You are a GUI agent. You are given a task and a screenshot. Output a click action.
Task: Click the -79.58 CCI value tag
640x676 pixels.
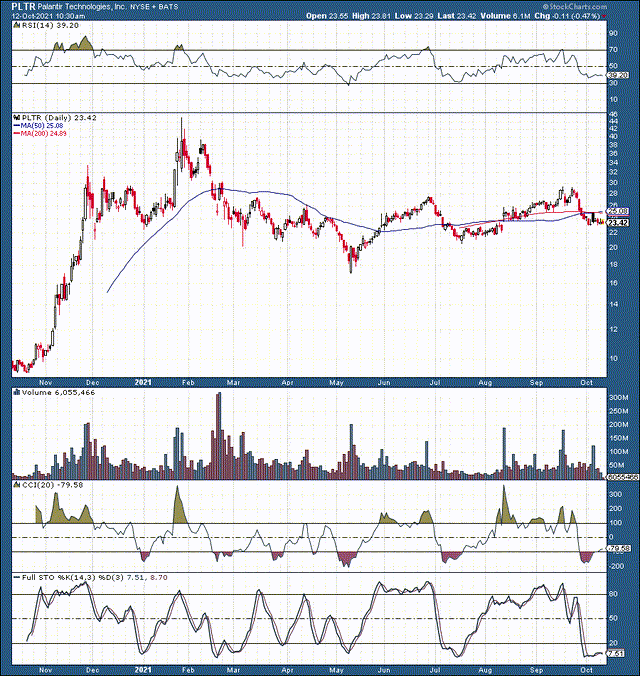pyautogui.click(x=618, y=548)
